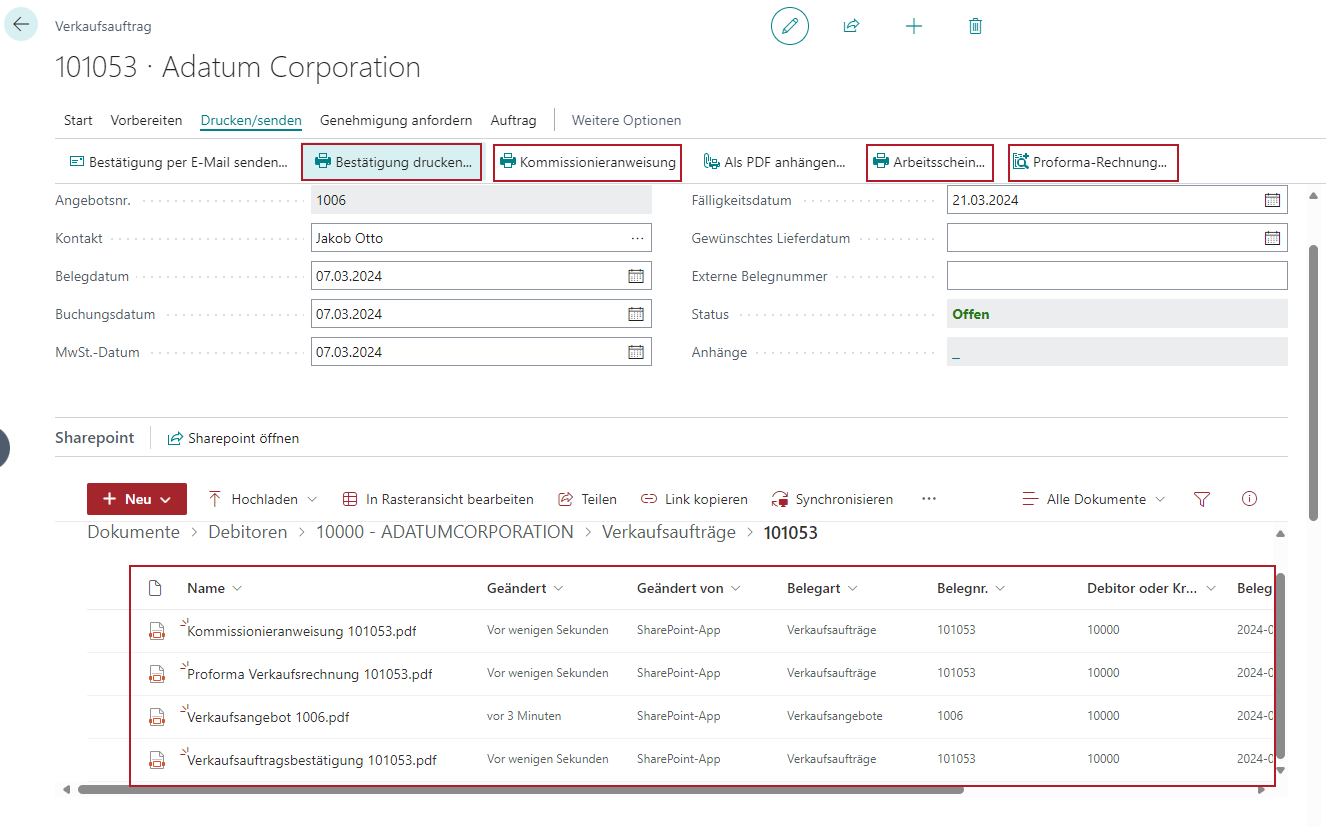Open the Start tab

tap(78, 120)
